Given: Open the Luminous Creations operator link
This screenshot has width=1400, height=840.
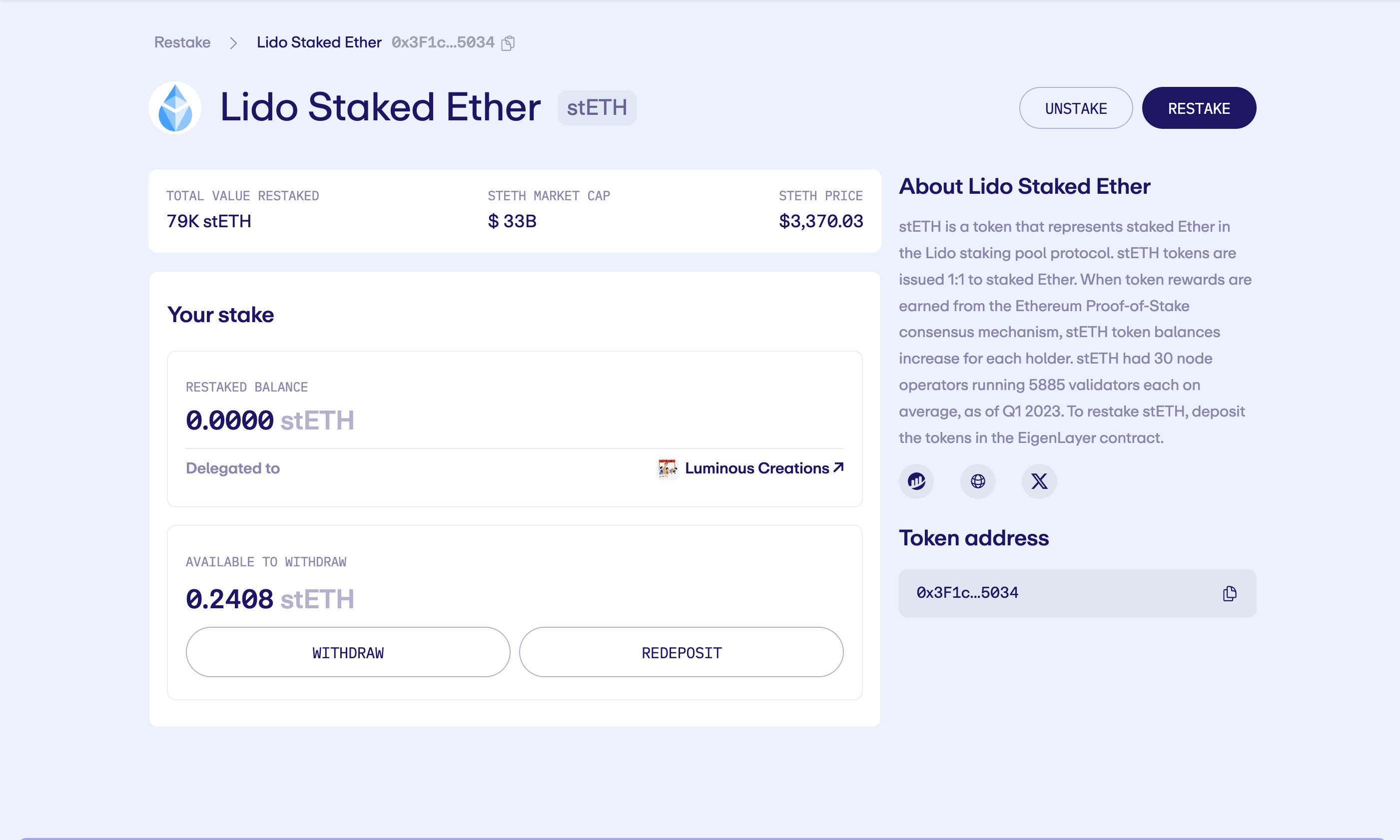Looking at the screenshot, I should (756, 468).
